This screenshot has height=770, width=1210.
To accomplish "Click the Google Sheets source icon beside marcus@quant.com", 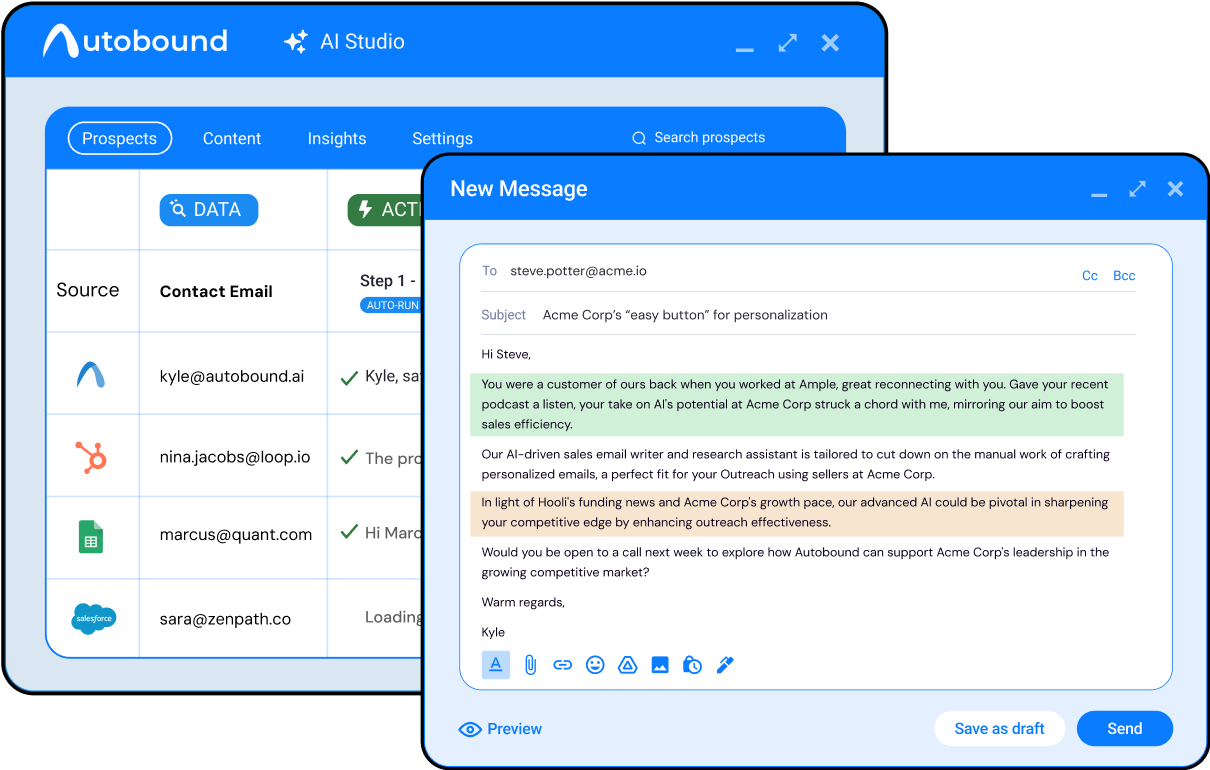I will (x=91, y=537).
